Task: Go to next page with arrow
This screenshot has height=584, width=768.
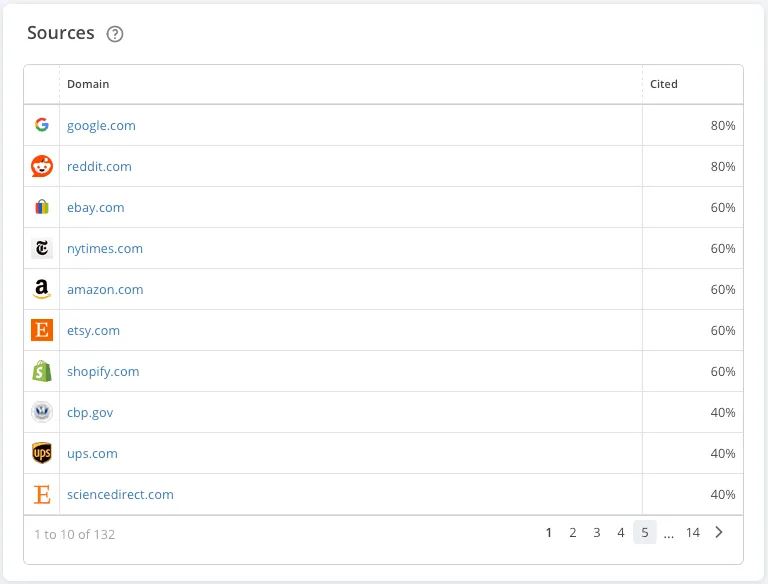Action: [x=719, y=533]
